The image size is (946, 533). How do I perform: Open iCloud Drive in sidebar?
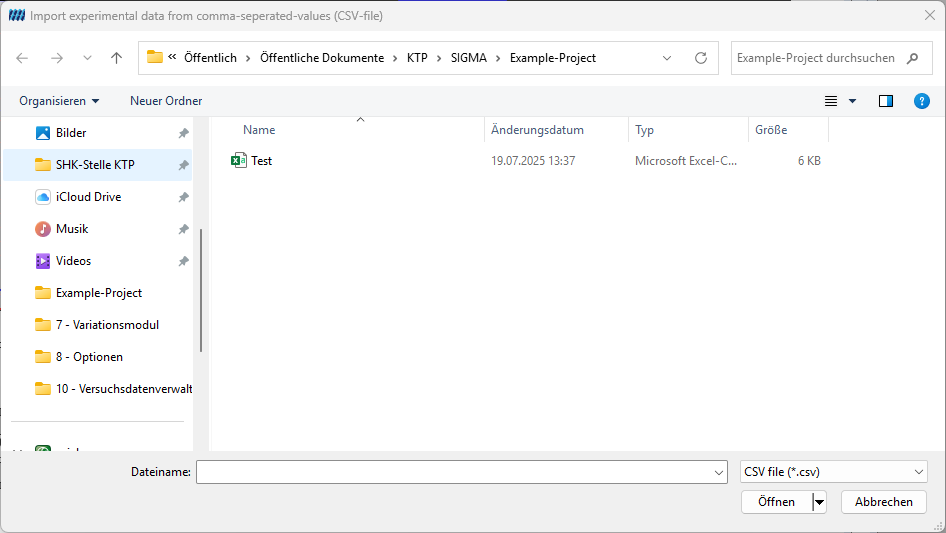(x=89, y=197)
